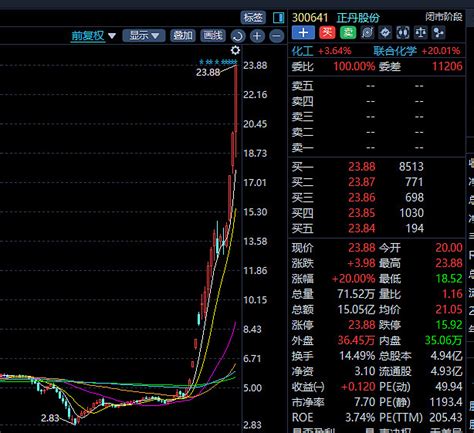Image resolution: width=474 pixels, height=433 pixels.
Task: Open chart settings gear icon
Action: [x=235, y=50]
